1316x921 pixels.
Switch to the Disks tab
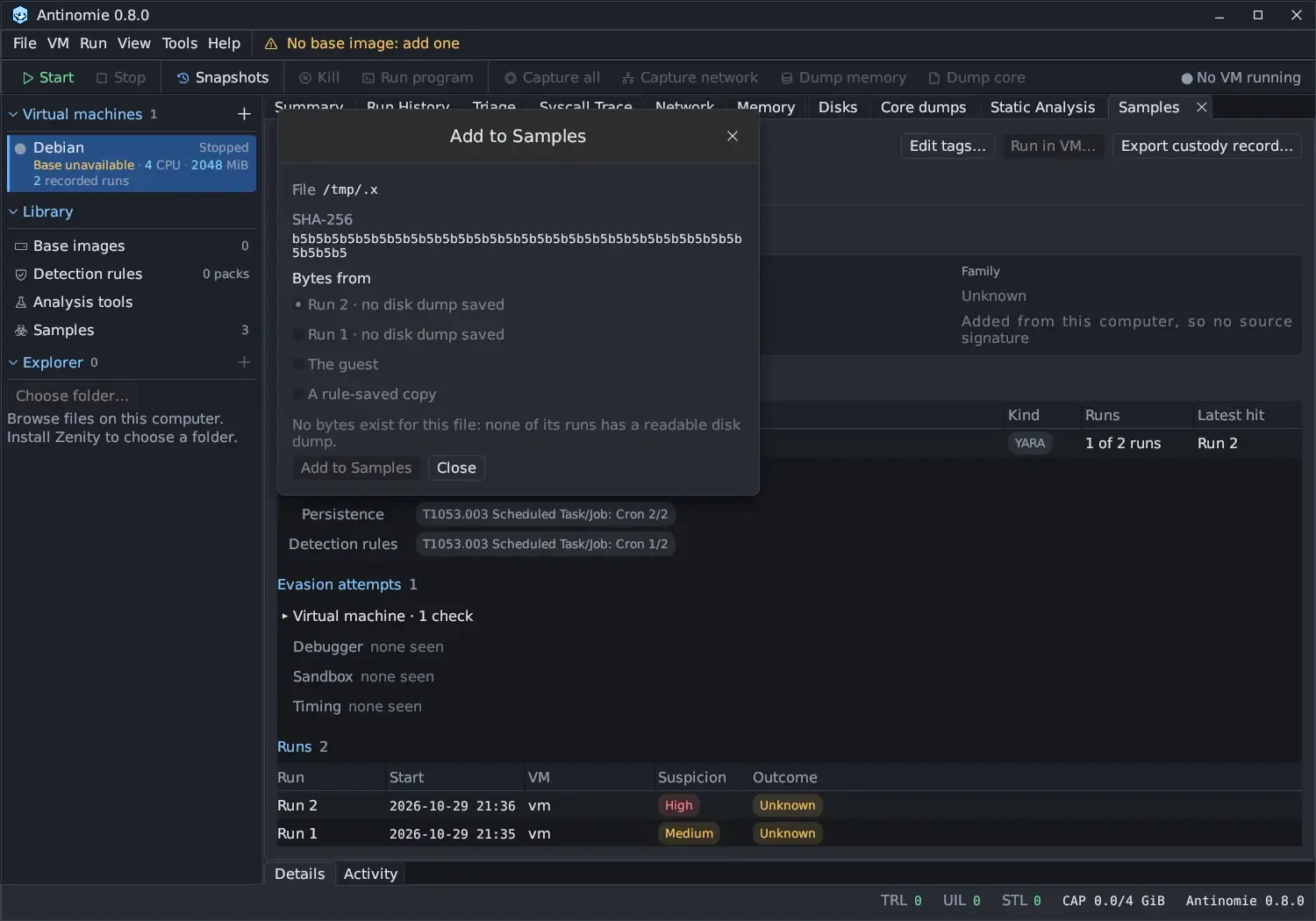(x=838, y=107)
